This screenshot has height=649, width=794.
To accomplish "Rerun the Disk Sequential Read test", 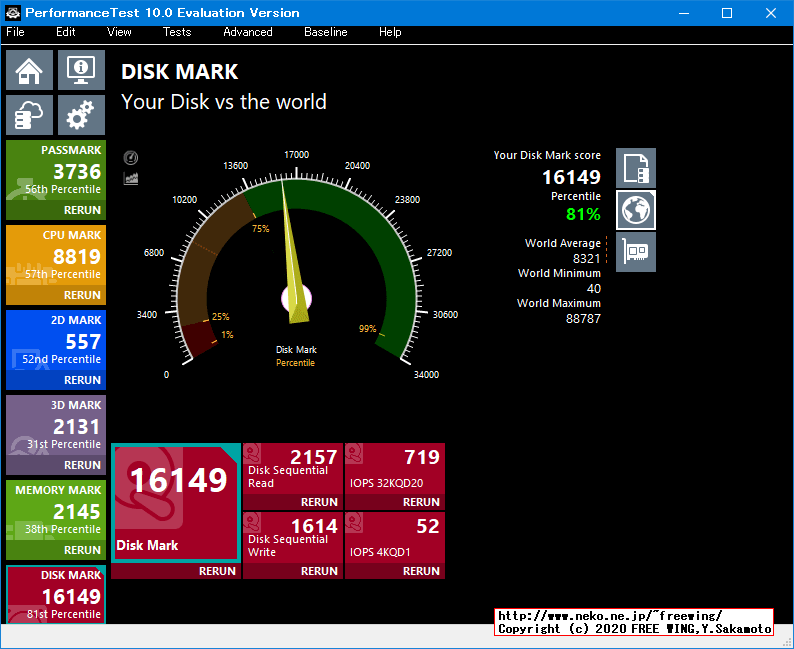I will pyautogui.click(x=319, y=502).
